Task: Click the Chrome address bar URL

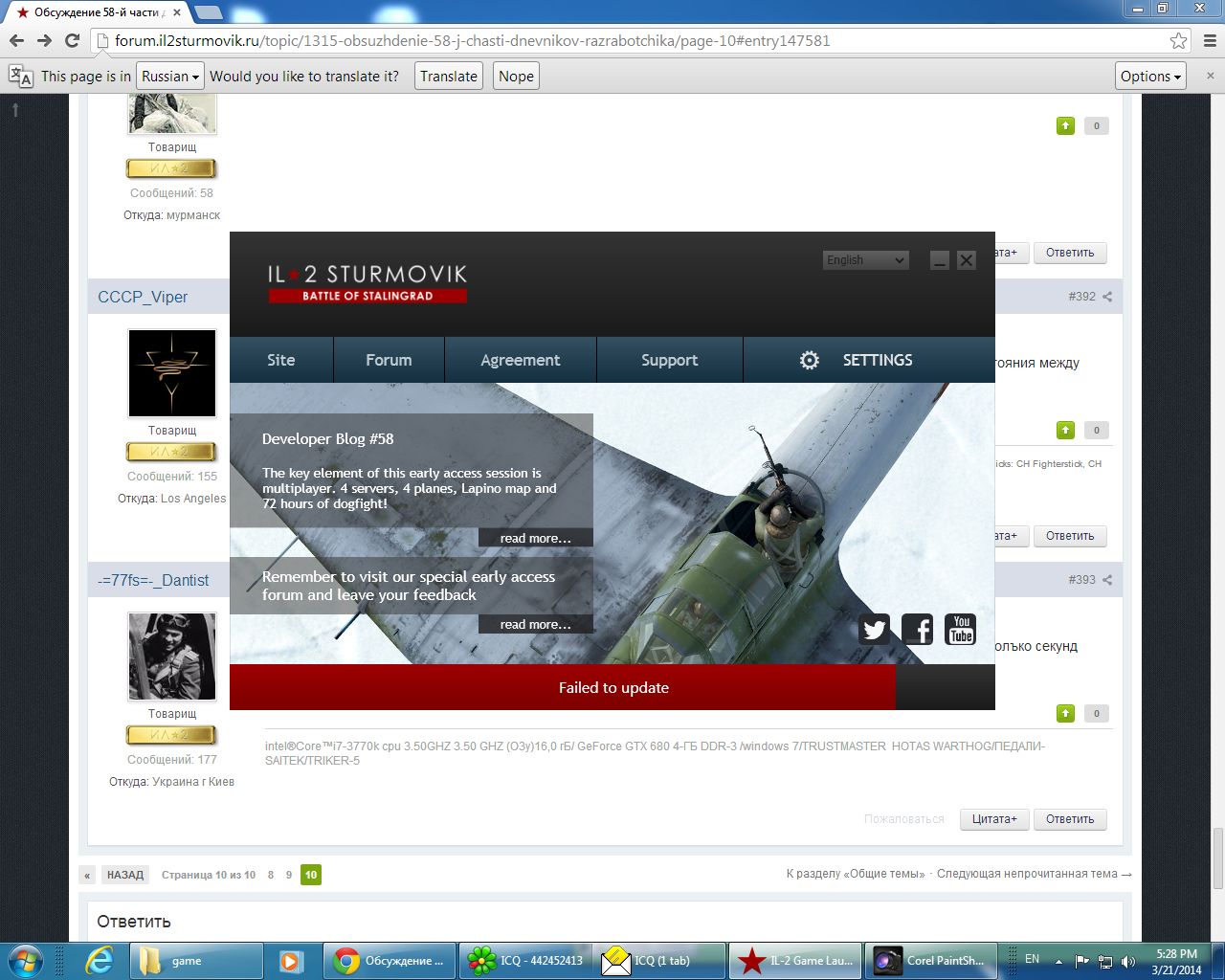Action: (x=473, y=41)
